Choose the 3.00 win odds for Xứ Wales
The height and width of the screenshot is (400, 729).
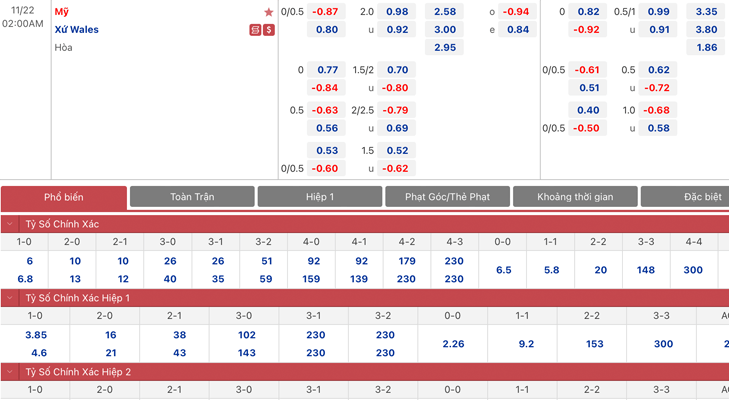(x=444, y=30)
